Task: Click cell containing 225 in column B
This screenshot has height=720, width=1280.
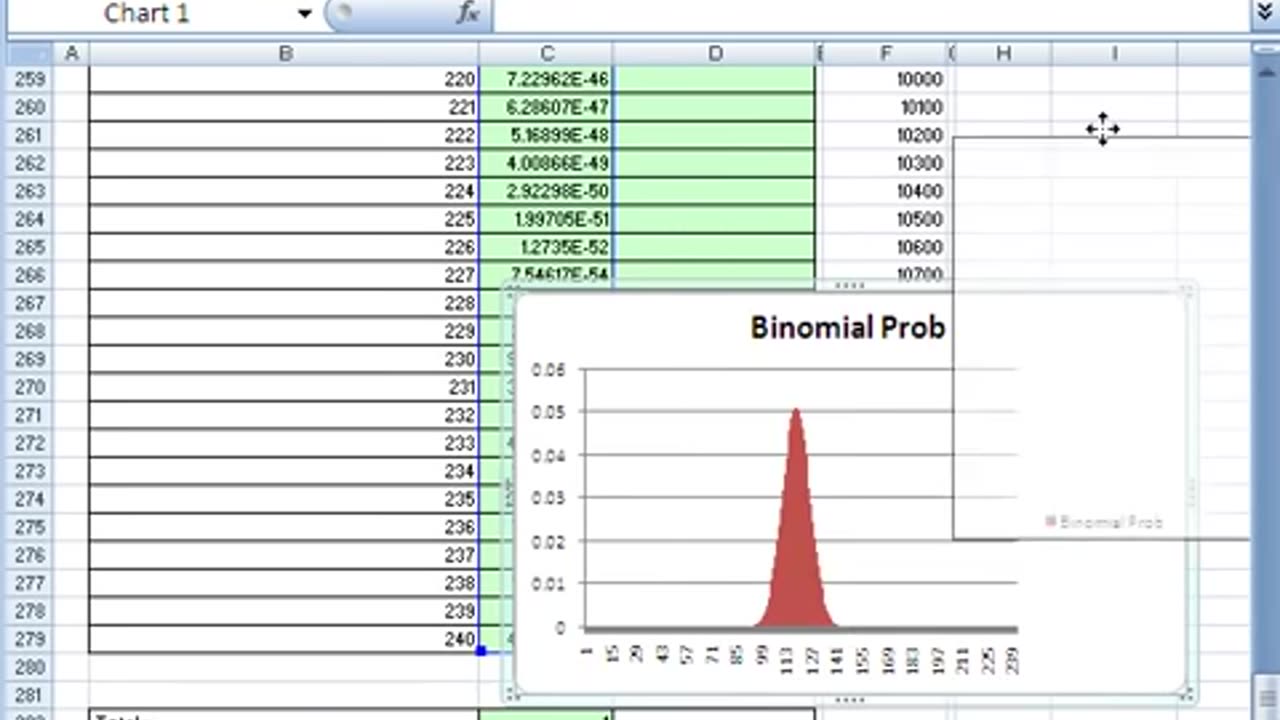Action: click(x=285, y=219)
